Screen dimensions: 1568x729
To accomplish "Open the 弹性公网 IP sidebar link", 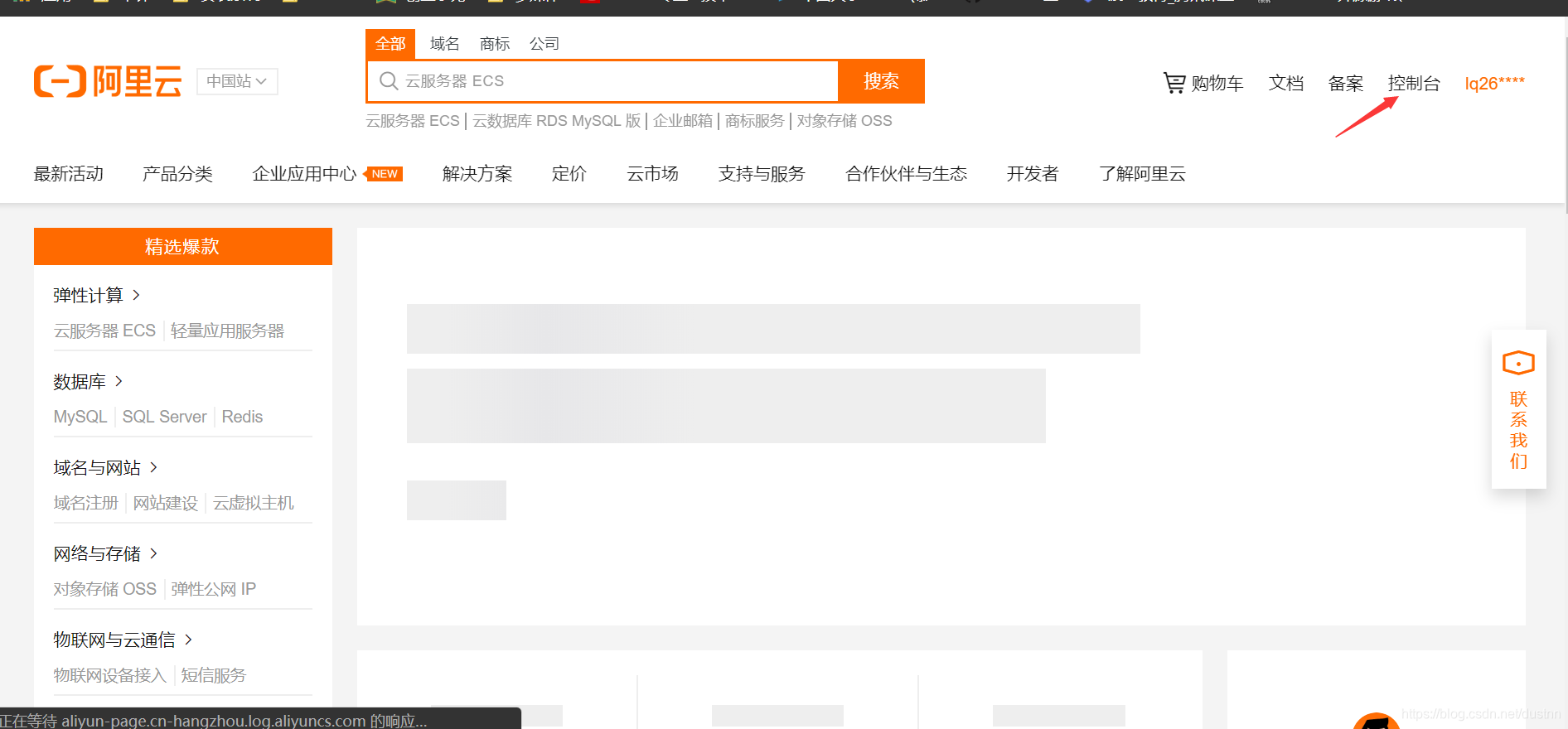I will click(214, 589).
